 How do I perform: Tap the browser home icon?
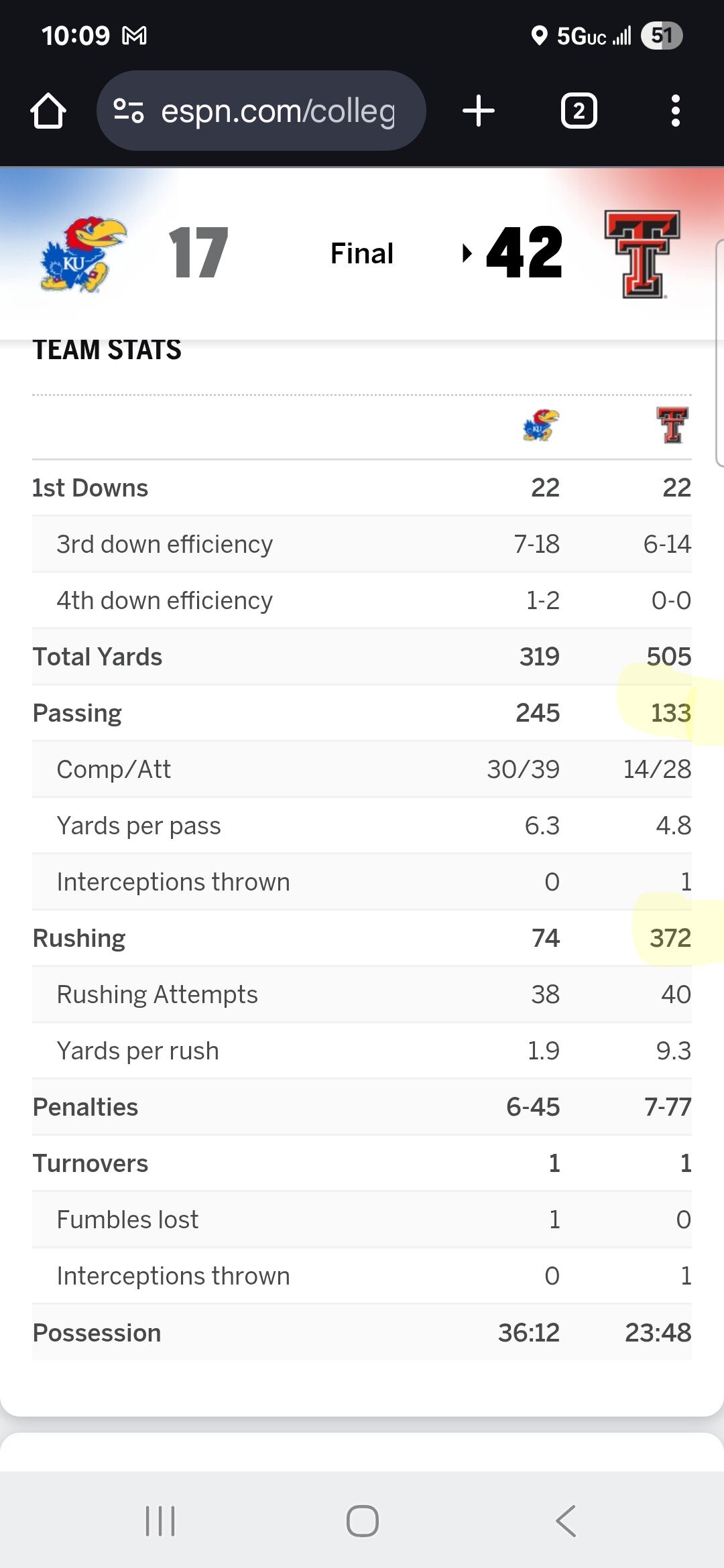(48, 111)
